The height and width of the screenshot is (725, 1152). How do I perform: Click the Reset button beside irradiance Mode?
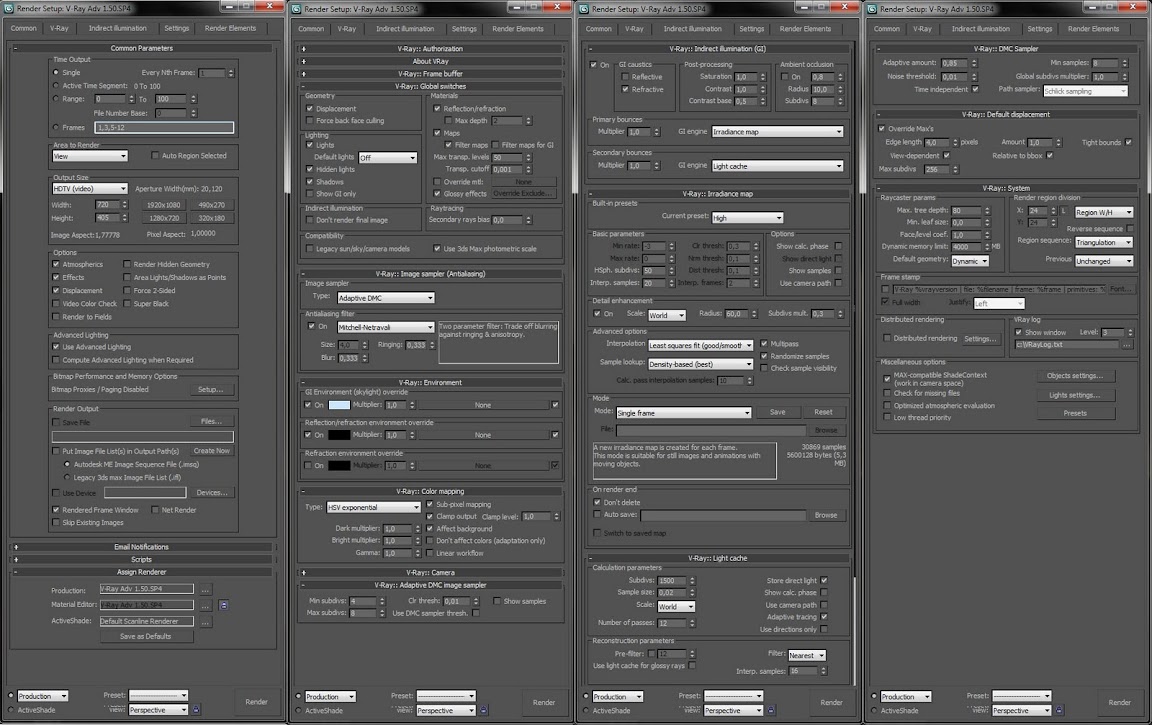click(823, 412)
